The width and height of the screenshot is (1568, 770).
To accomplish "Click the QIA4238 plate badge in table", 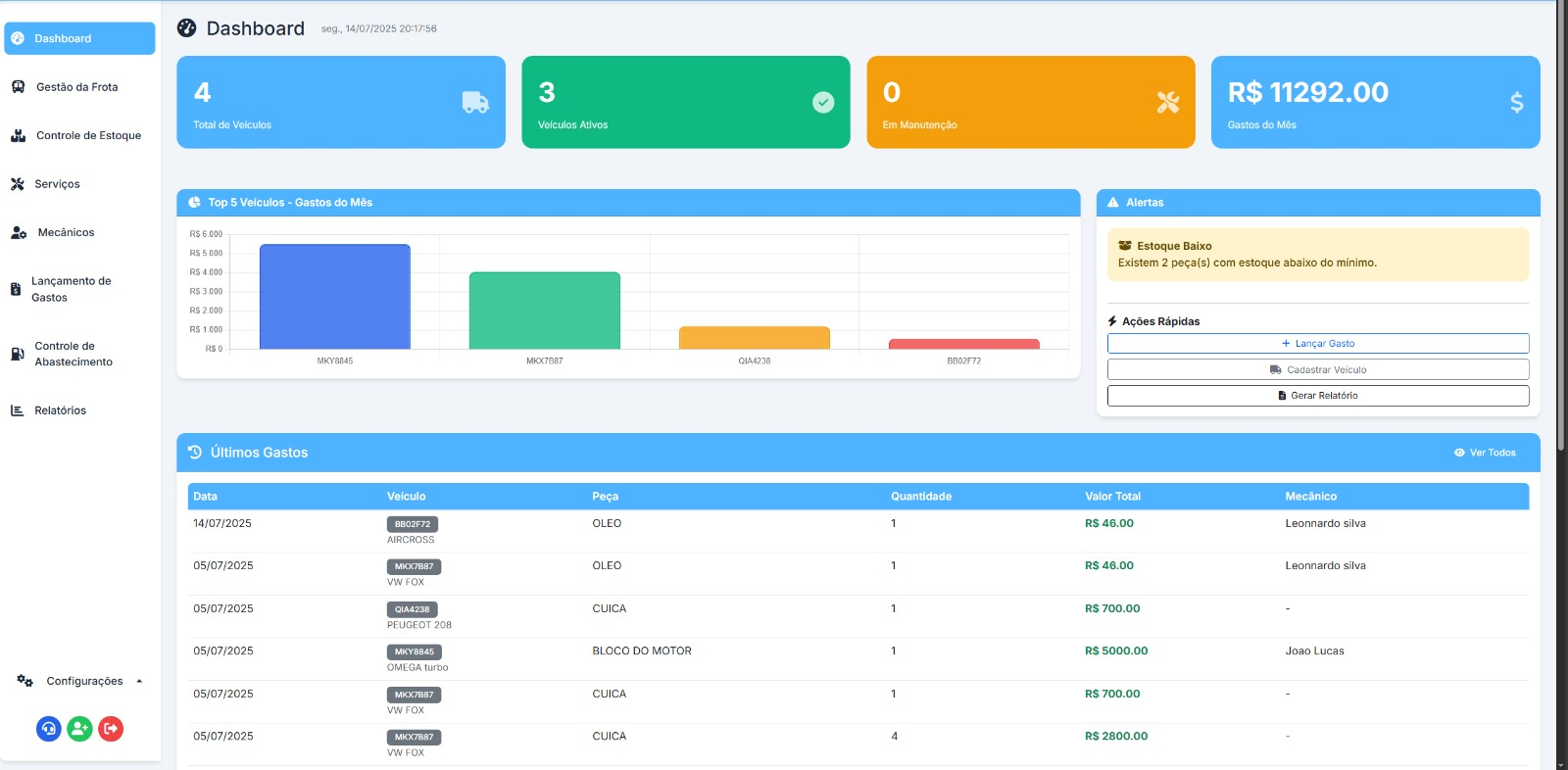I will click(x=413, y=609).
